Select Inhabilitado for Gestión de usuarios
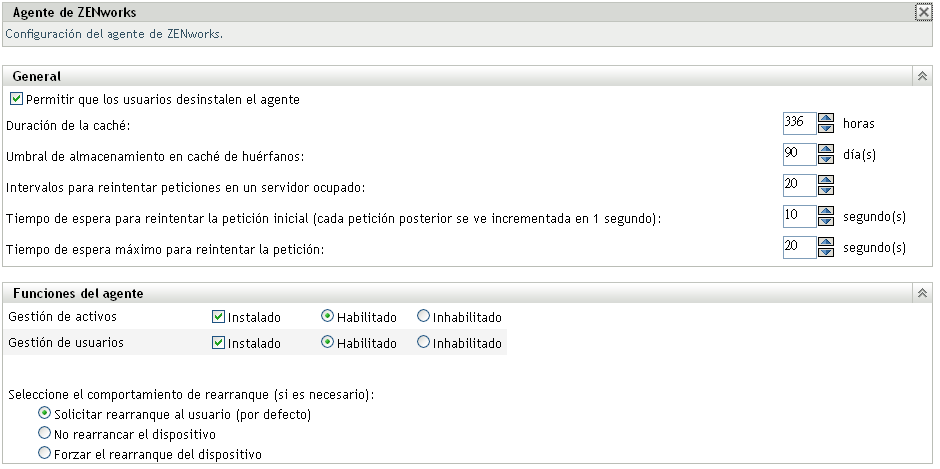 (424, 343)
